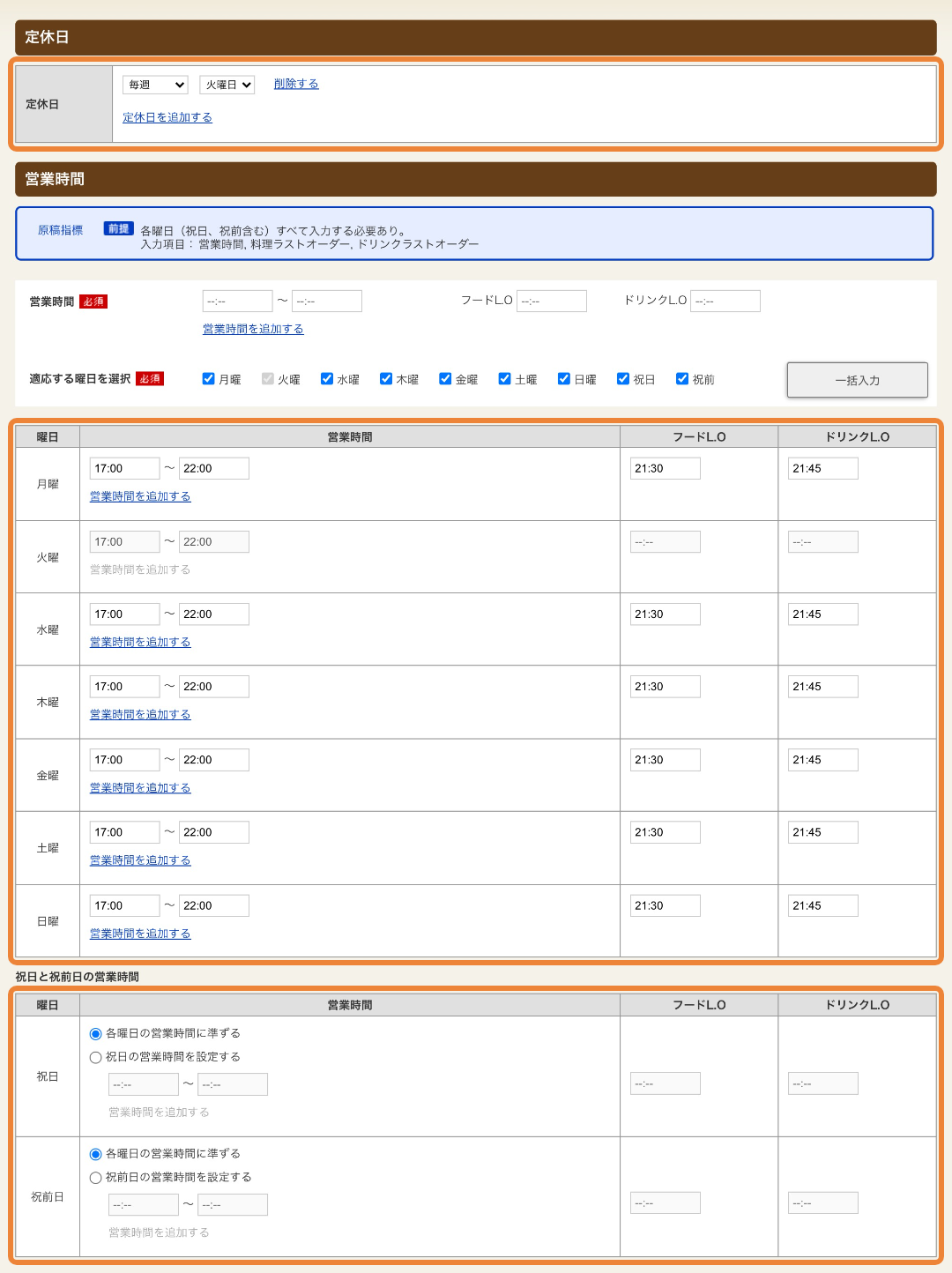Click 定休日を追加する to add a holiday
Image resolution: width=952 pixels, height=1273 pixels.
click(x=167, y=116)
